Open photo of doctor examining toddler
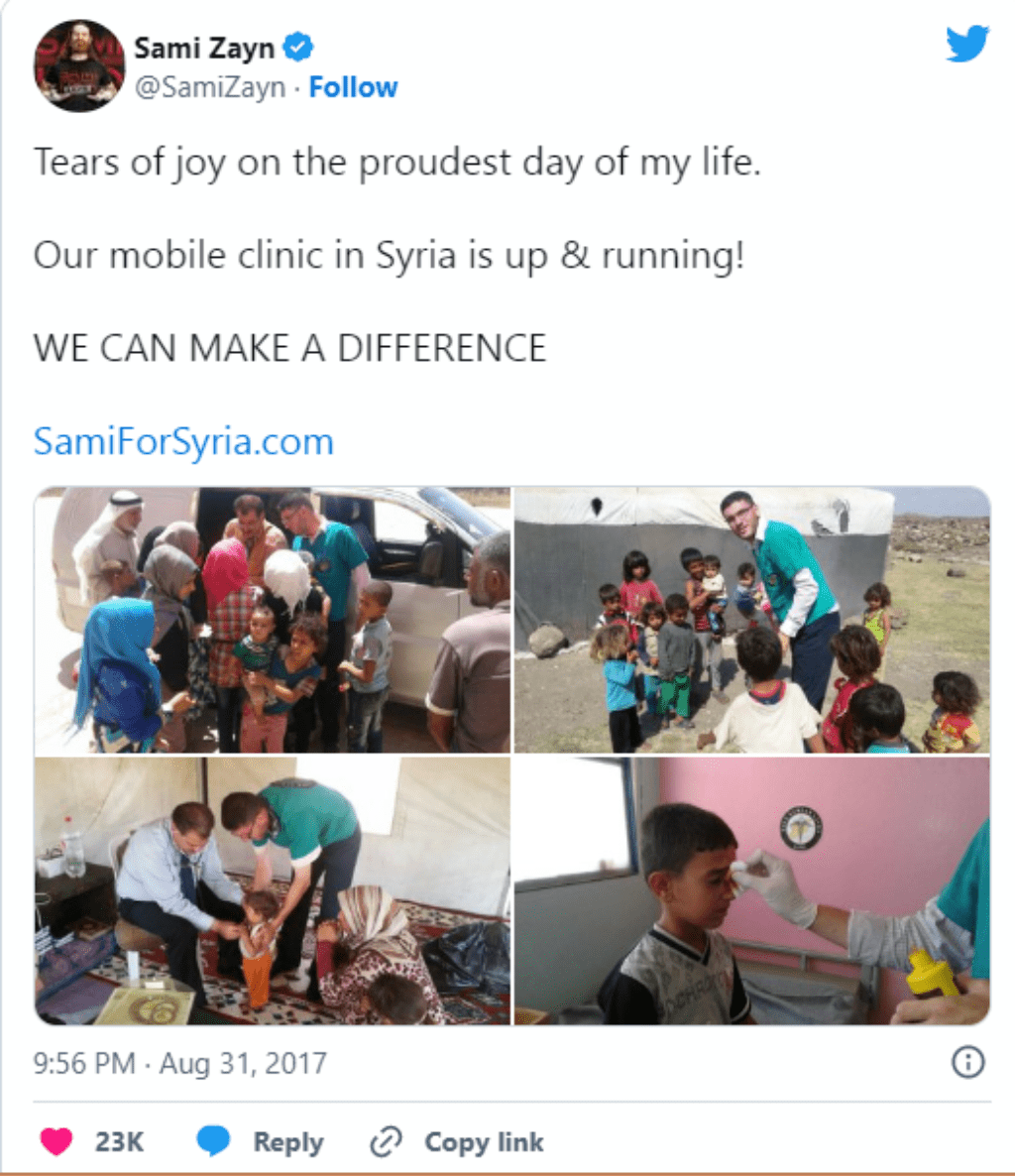This screenshot has height=1176, width=1015. point(273,891)
